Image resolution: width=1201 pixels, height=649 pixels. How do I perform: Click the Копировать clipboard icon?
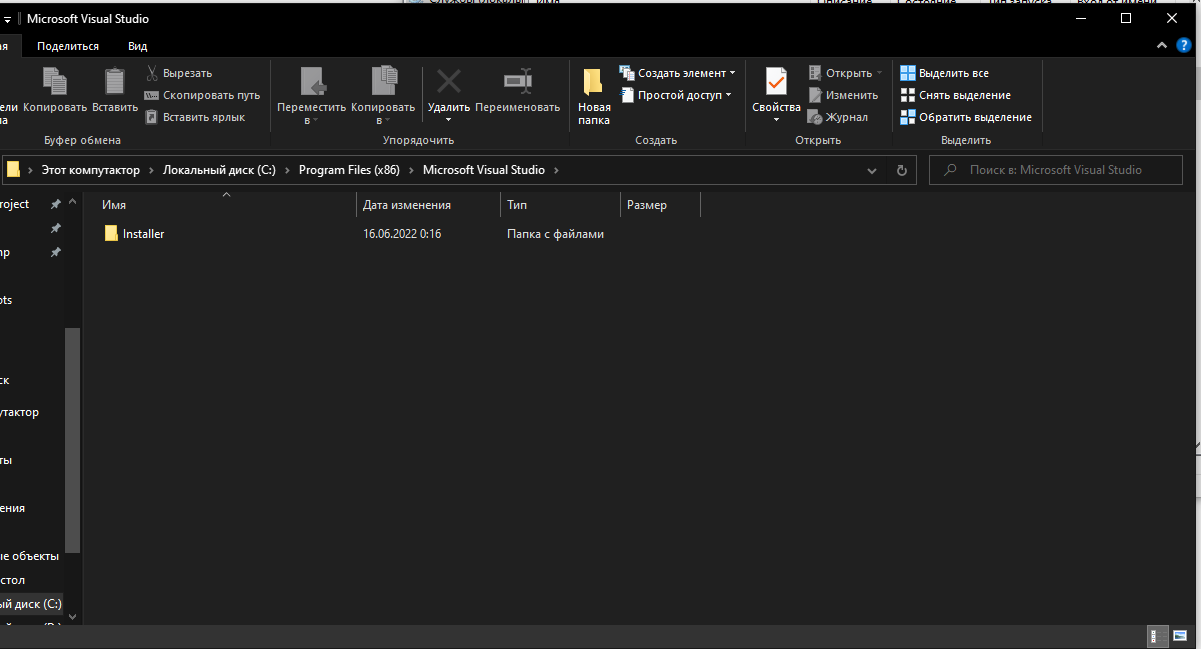(55, 81)
